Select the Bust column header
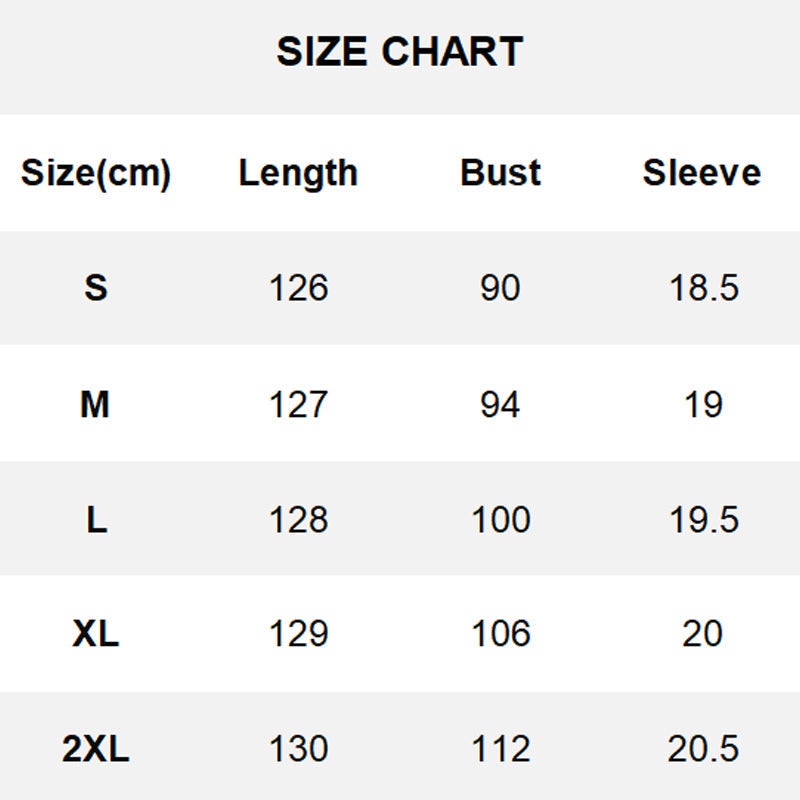800x800 pixels. [x=500, y=173]
